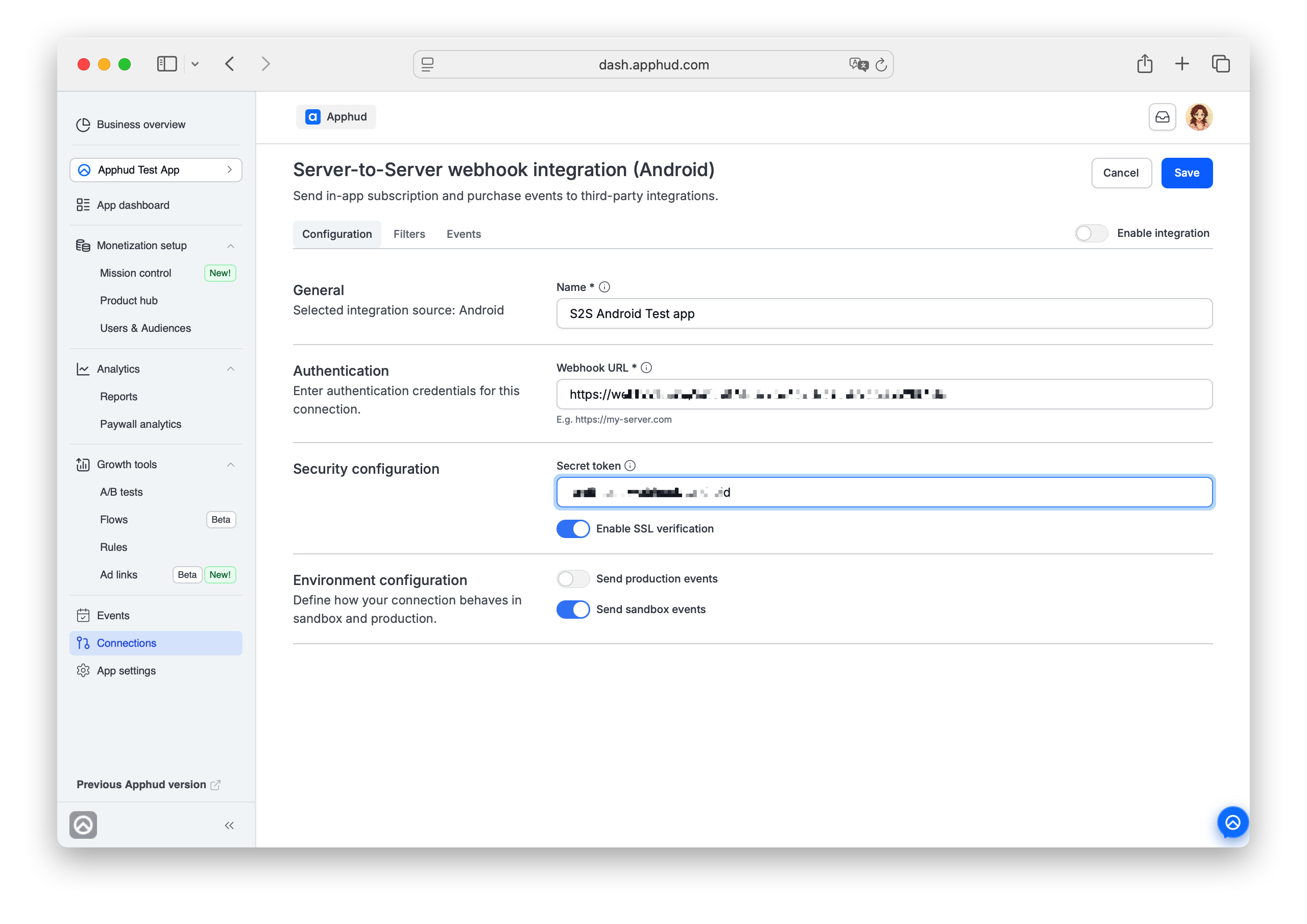Click the Cancel button
This screenshot has width=1307, height=924.
tap(1121, 173)
